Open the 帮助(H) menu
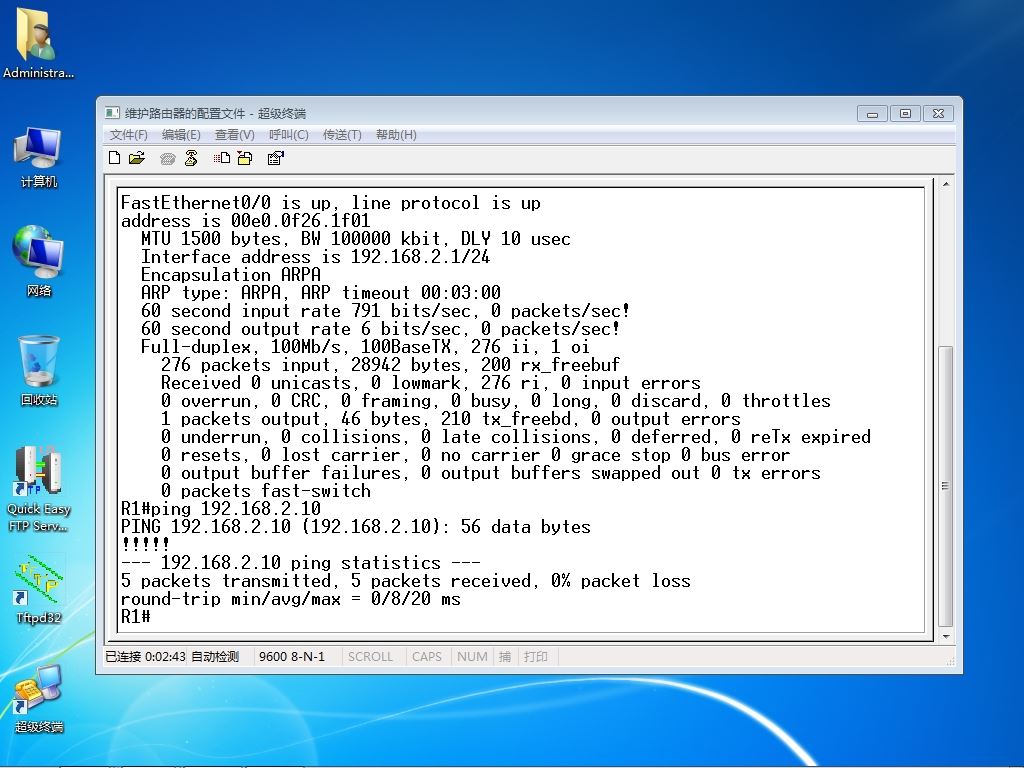The image size is (1024, 768). coord(396,135)
